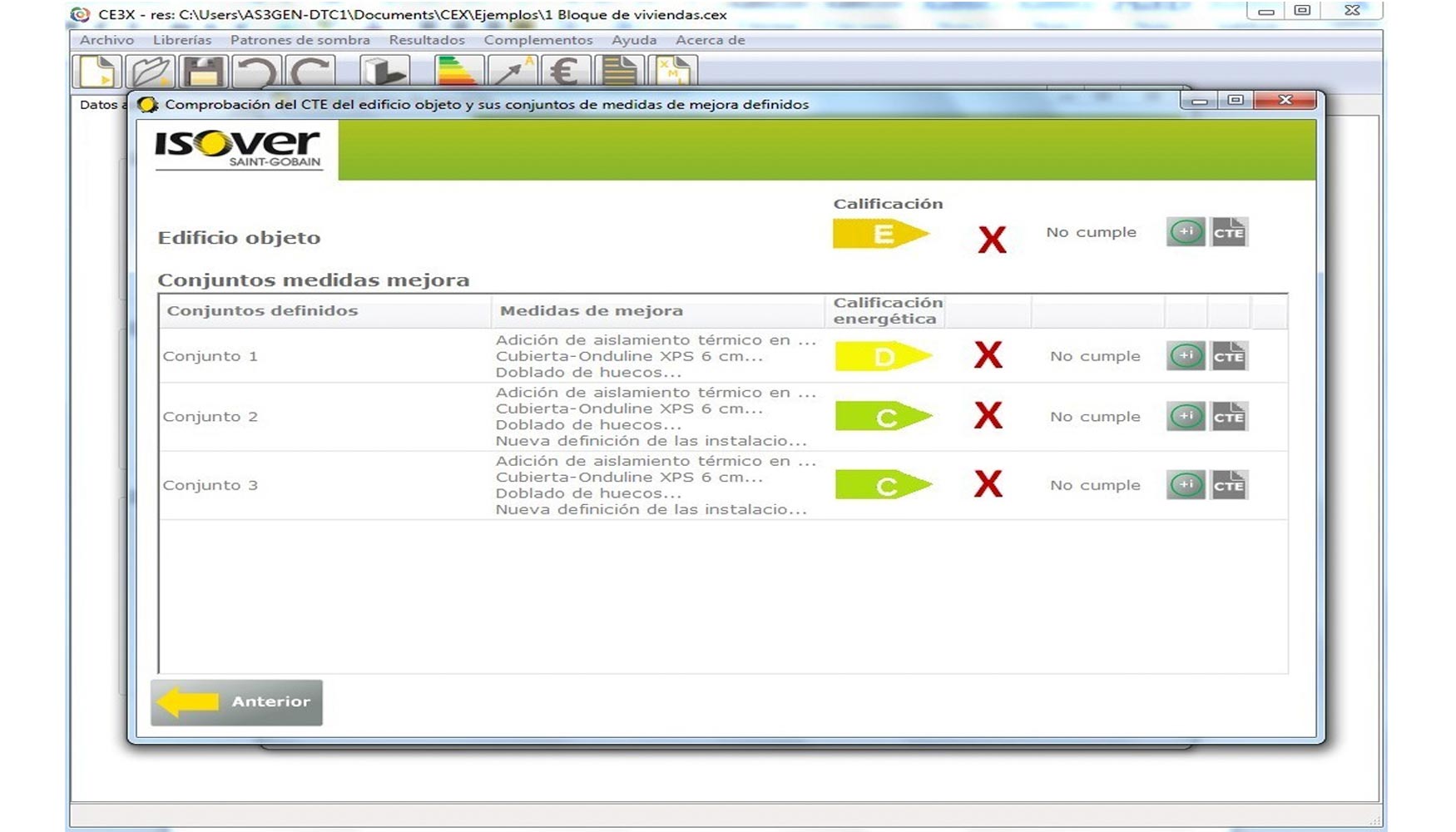Show more info for Conjunto 1

1186,356
